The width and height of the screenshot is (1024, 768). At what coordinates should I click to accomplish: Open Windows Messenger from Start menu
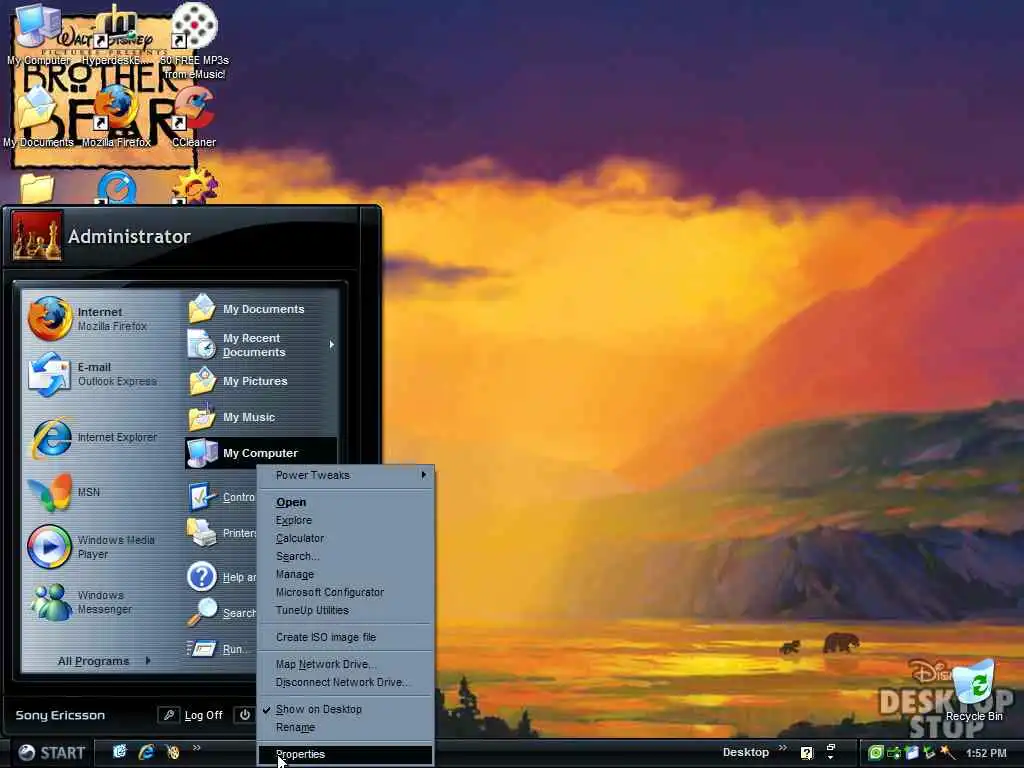pos(98,602)
